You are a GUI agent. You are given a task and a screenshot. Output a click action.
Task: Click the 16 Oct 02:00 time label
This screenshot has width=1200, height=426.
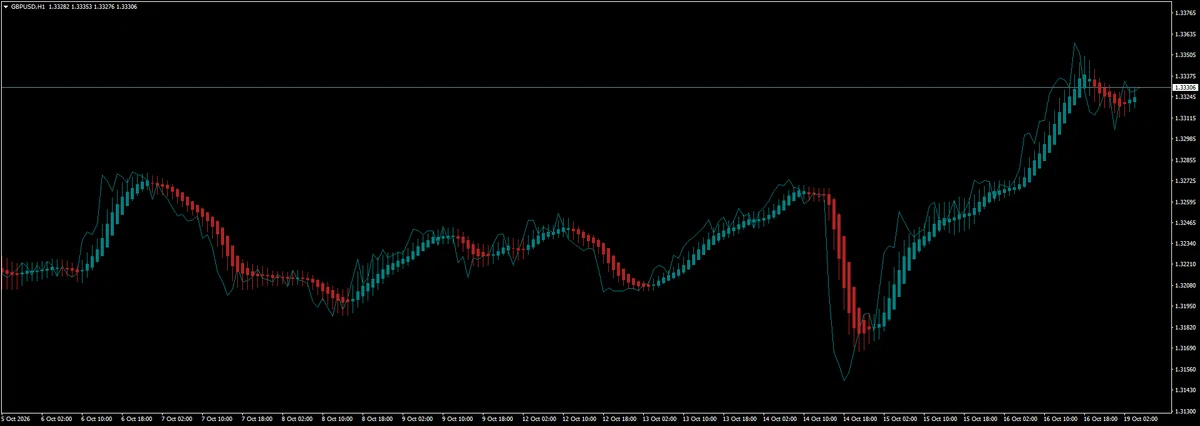pyautogui.click(x=1022, y=419)
